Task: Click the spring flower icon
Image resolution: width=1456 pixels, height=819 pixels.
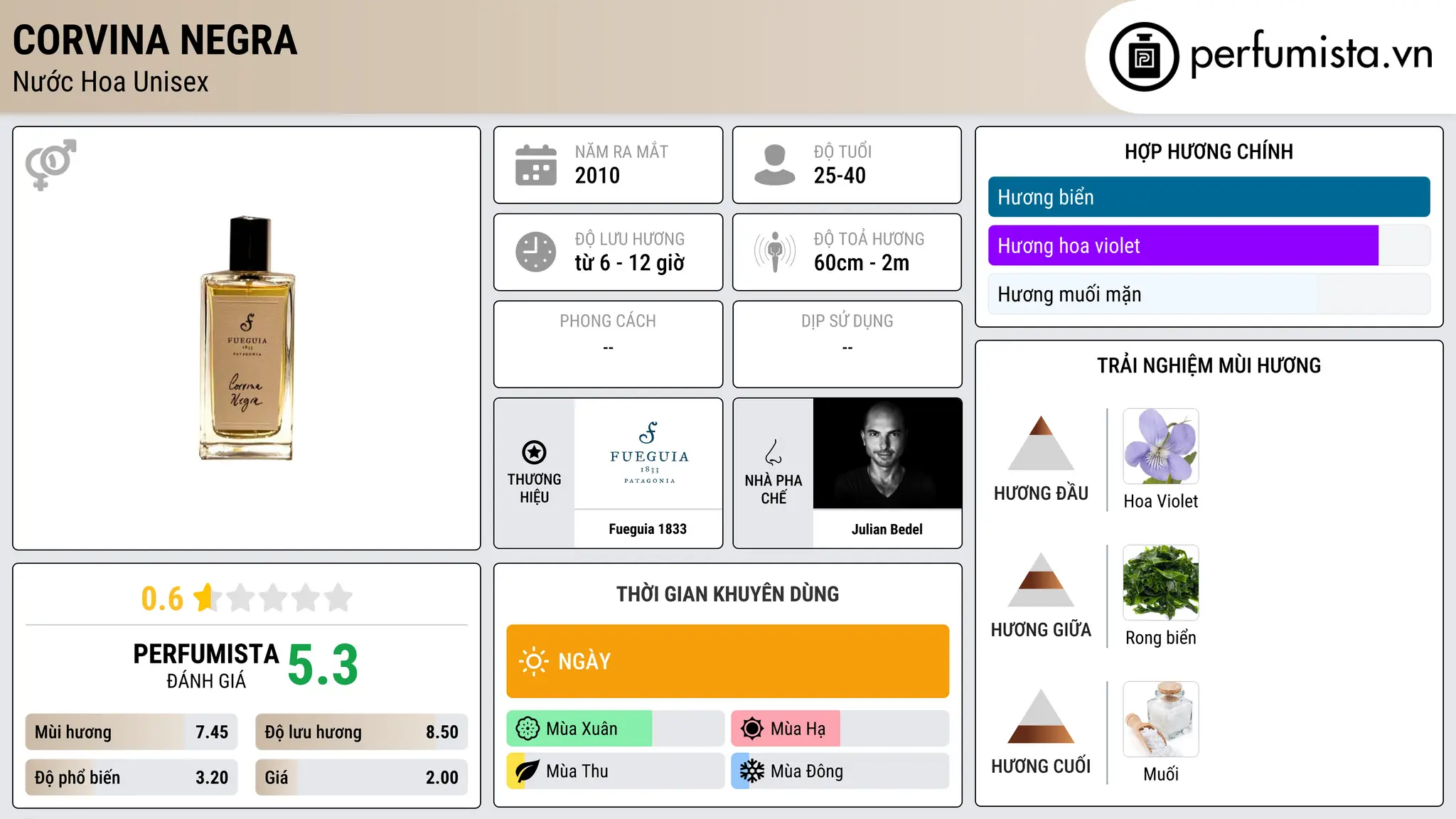Action: click(x=528, y=729)
